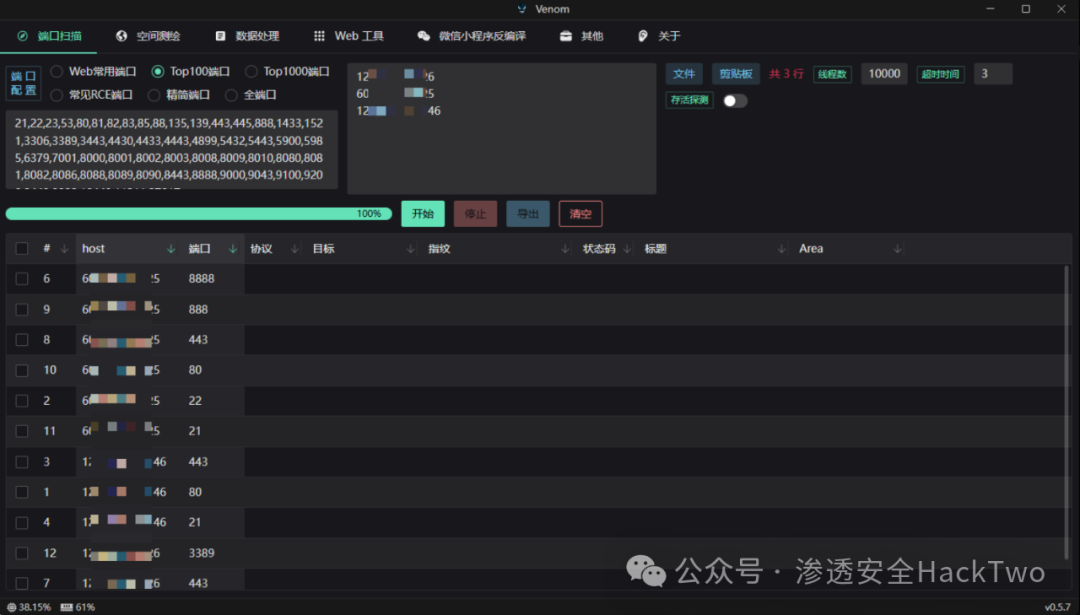The image size is (1080, 615).
Task: Sort by the 标题 column arrow
Action: pos(781,249)
